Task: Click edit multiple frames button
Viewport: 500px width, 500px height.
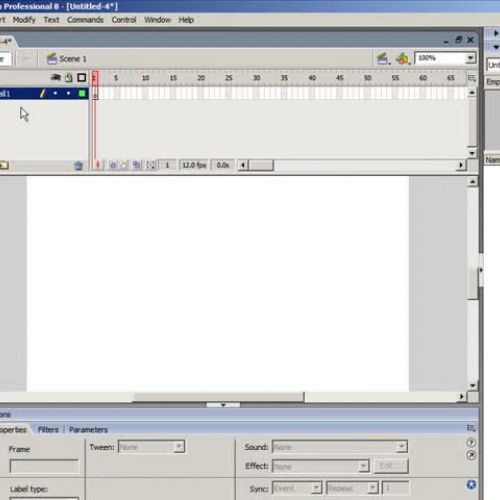Action: tap(137, 165)
